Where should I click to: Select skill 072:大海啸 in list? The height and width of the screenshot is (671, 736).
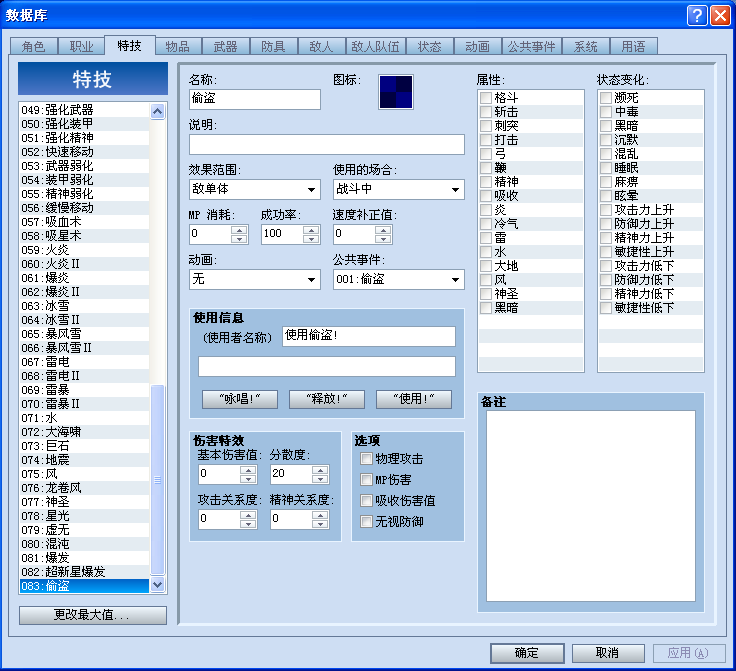tap(84, 432)
